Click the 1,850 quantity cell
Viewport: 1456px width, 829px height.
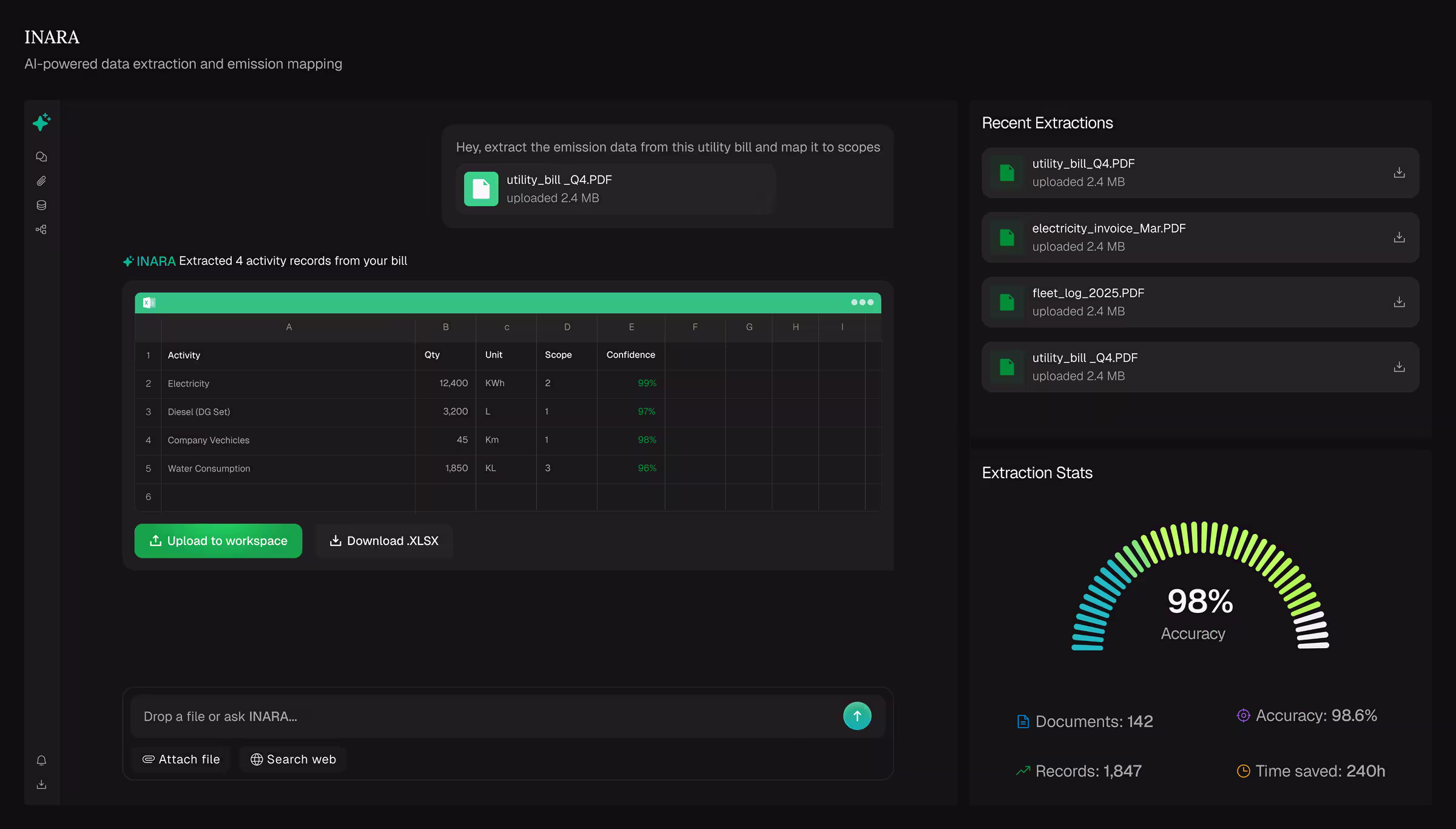click(446, 469)
